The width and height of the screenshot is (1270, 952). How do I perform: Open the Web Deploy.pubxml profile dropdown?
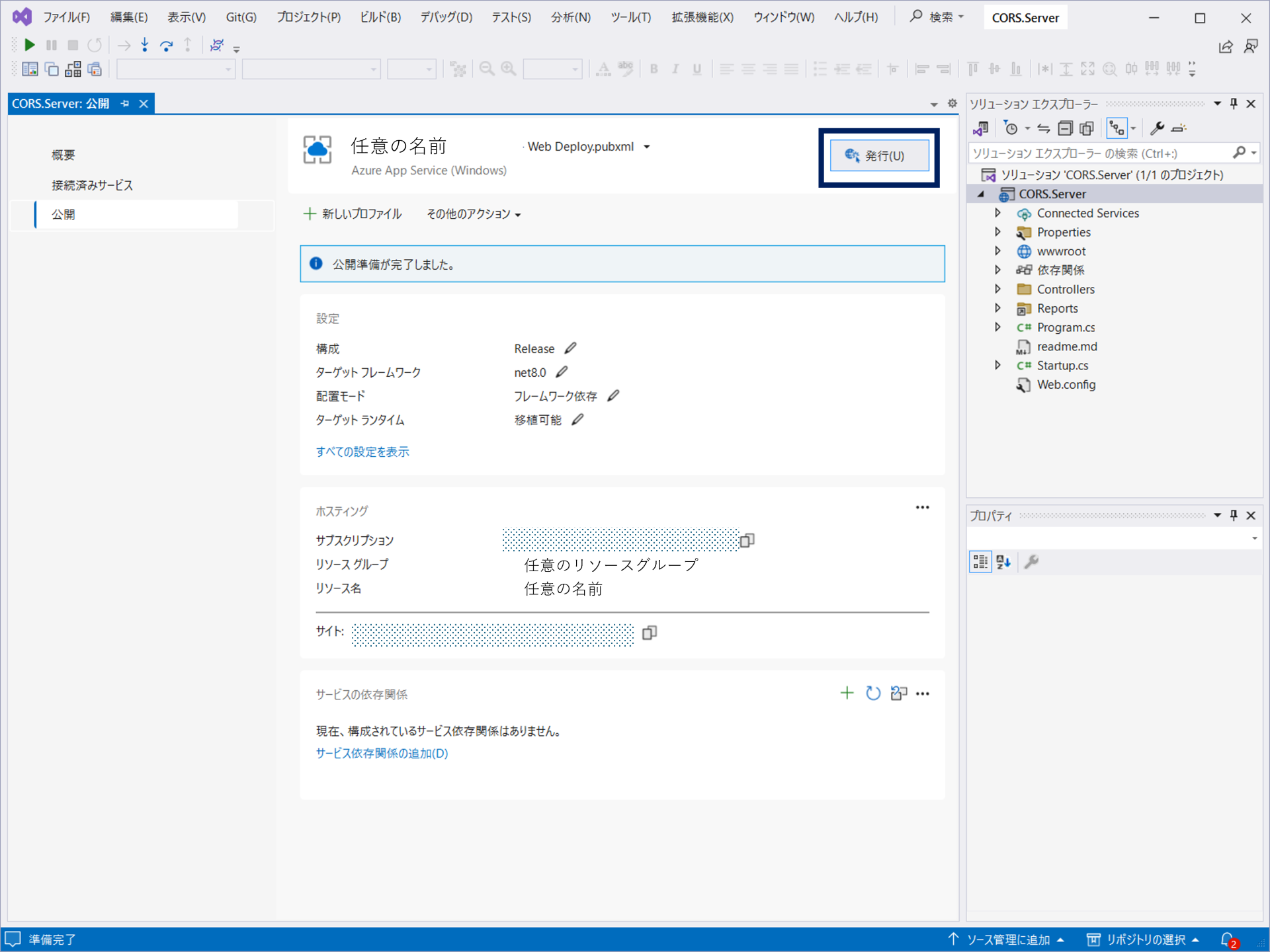point(647,147)
